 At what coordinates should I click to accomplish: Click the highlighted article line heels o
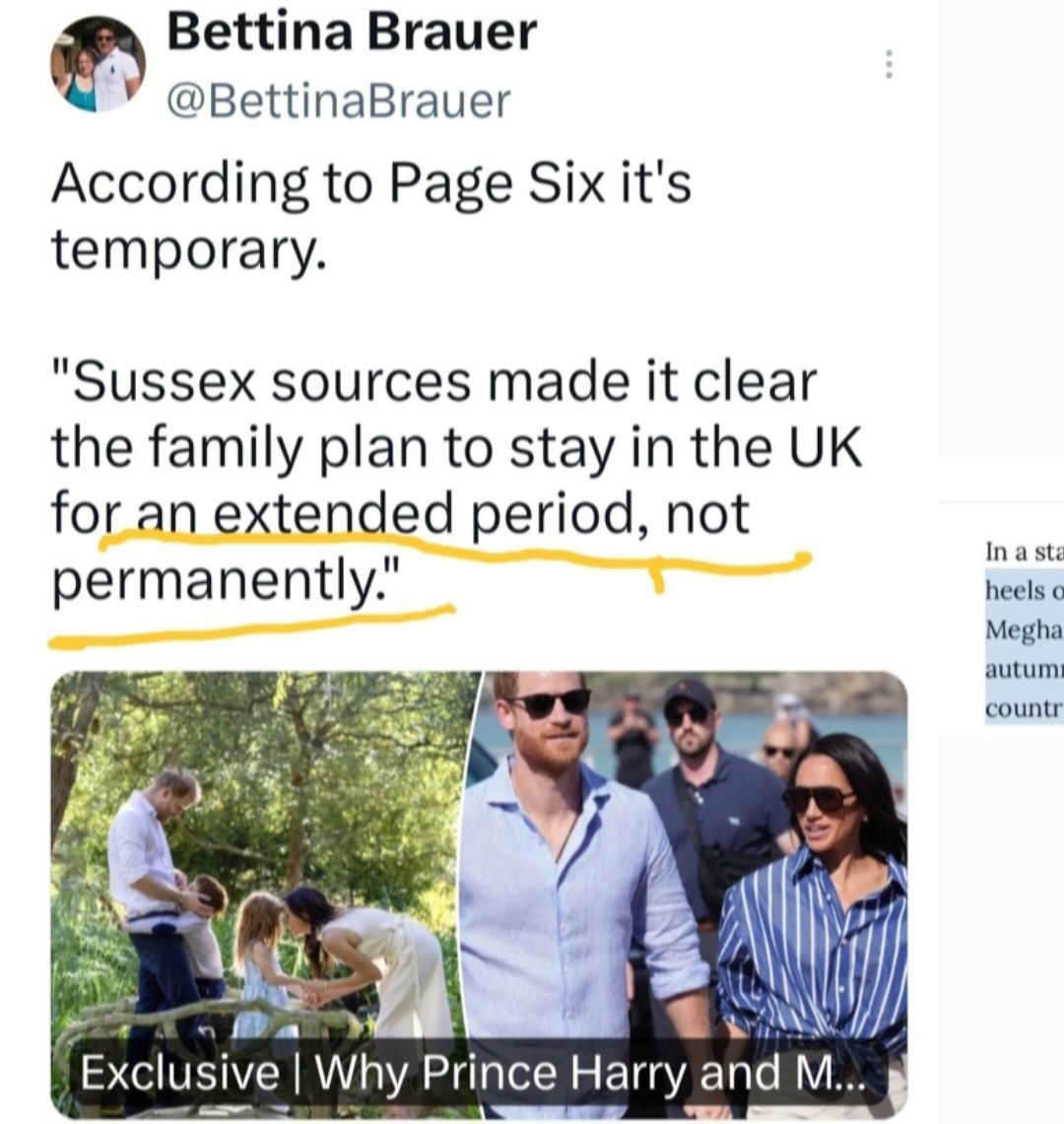coord(1024,590)
